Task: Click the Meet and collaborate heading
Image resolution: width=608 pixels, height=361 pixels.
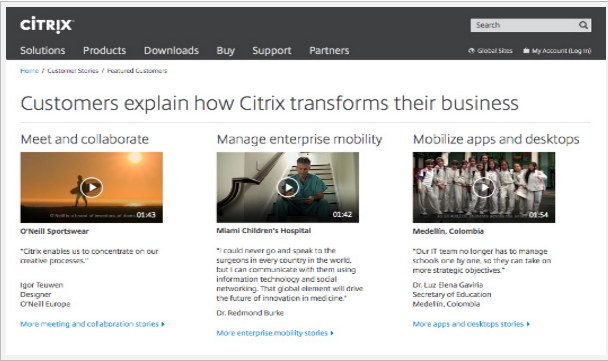Action: pyautogui.click(x=85, y=139)
